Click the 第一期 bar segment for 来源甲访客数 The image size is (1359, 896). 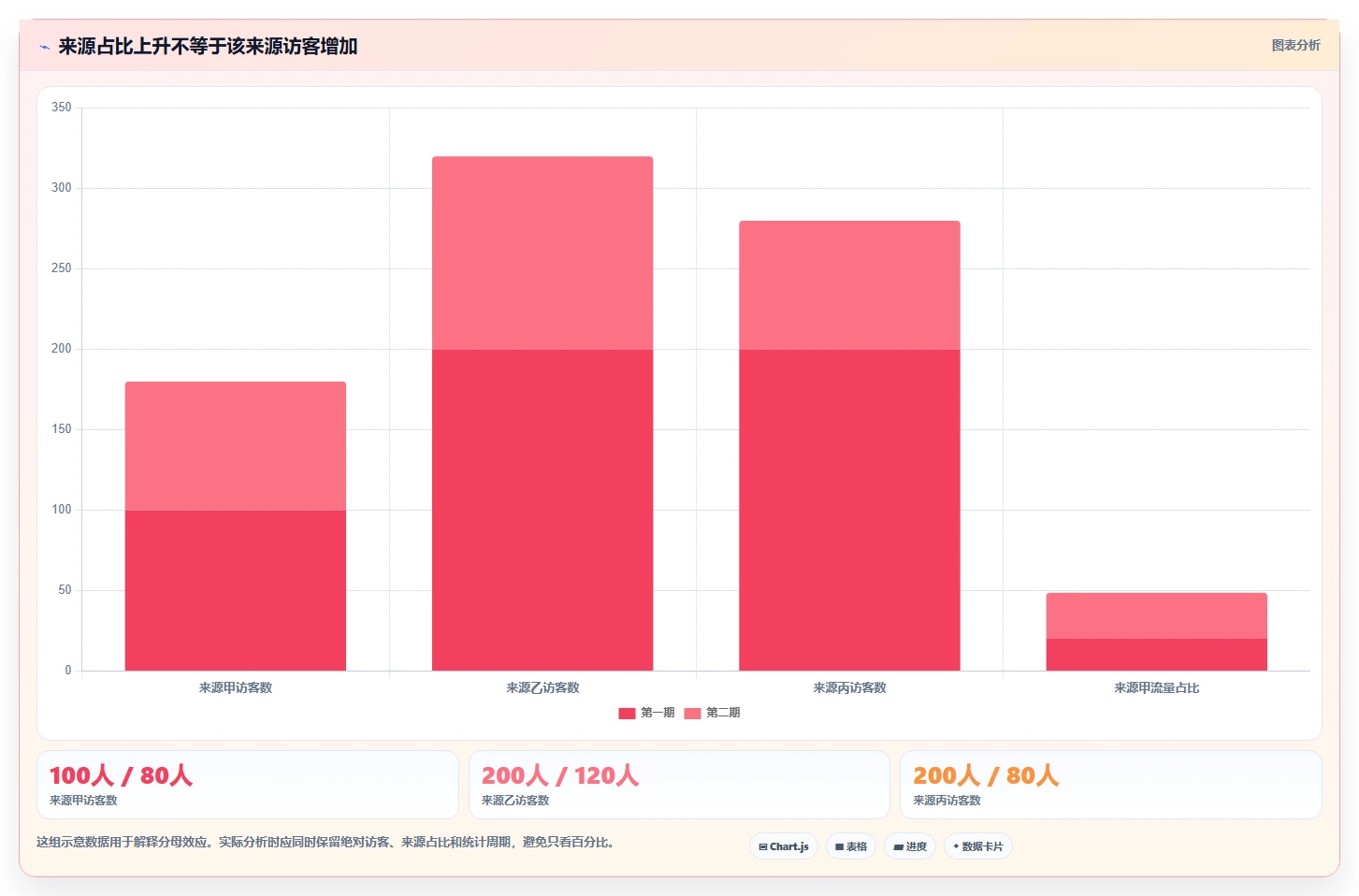point(236,590)
